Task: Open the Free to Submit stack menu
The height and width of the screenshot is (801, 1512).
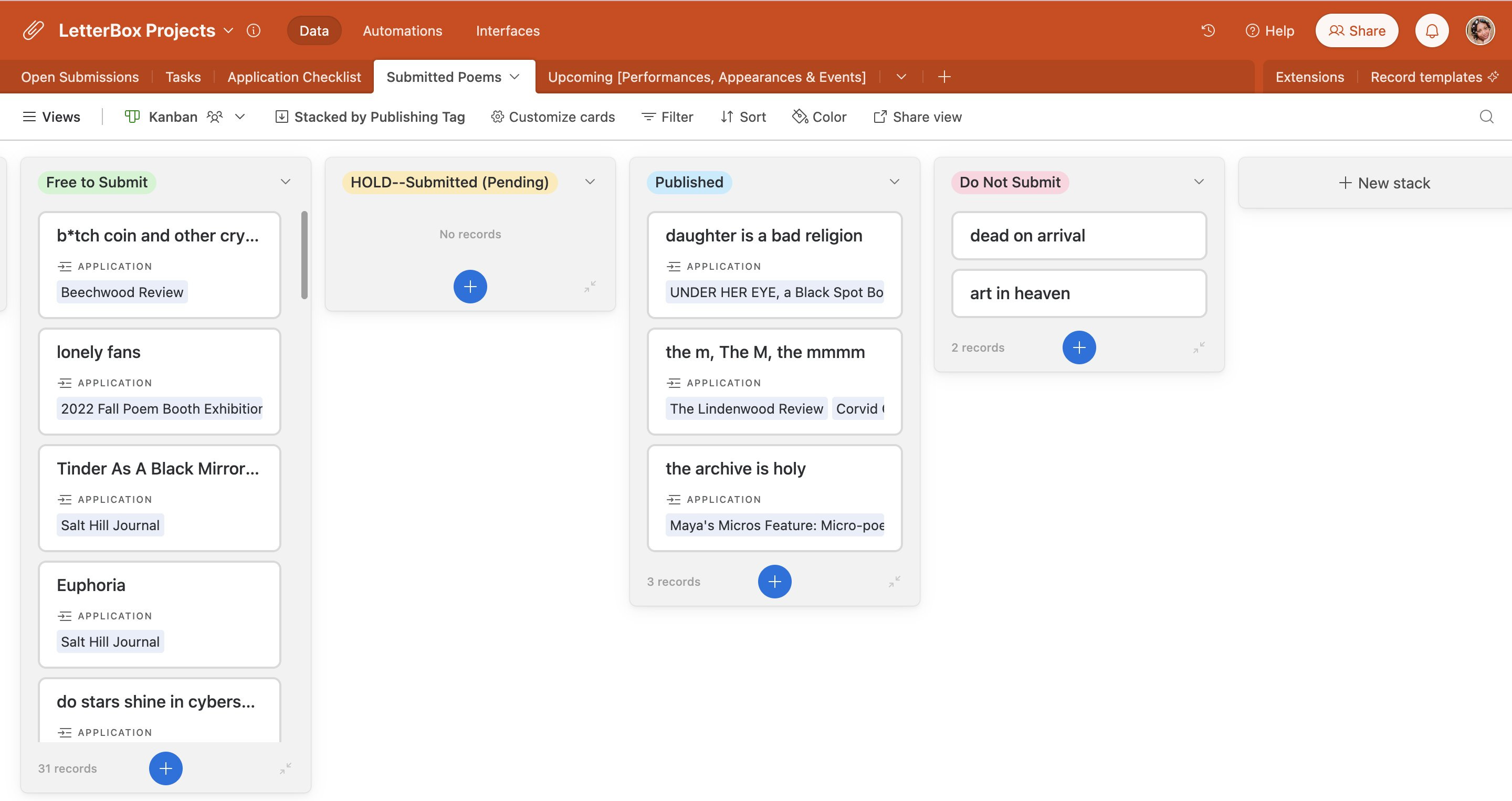Action: (x=285, y=182)
